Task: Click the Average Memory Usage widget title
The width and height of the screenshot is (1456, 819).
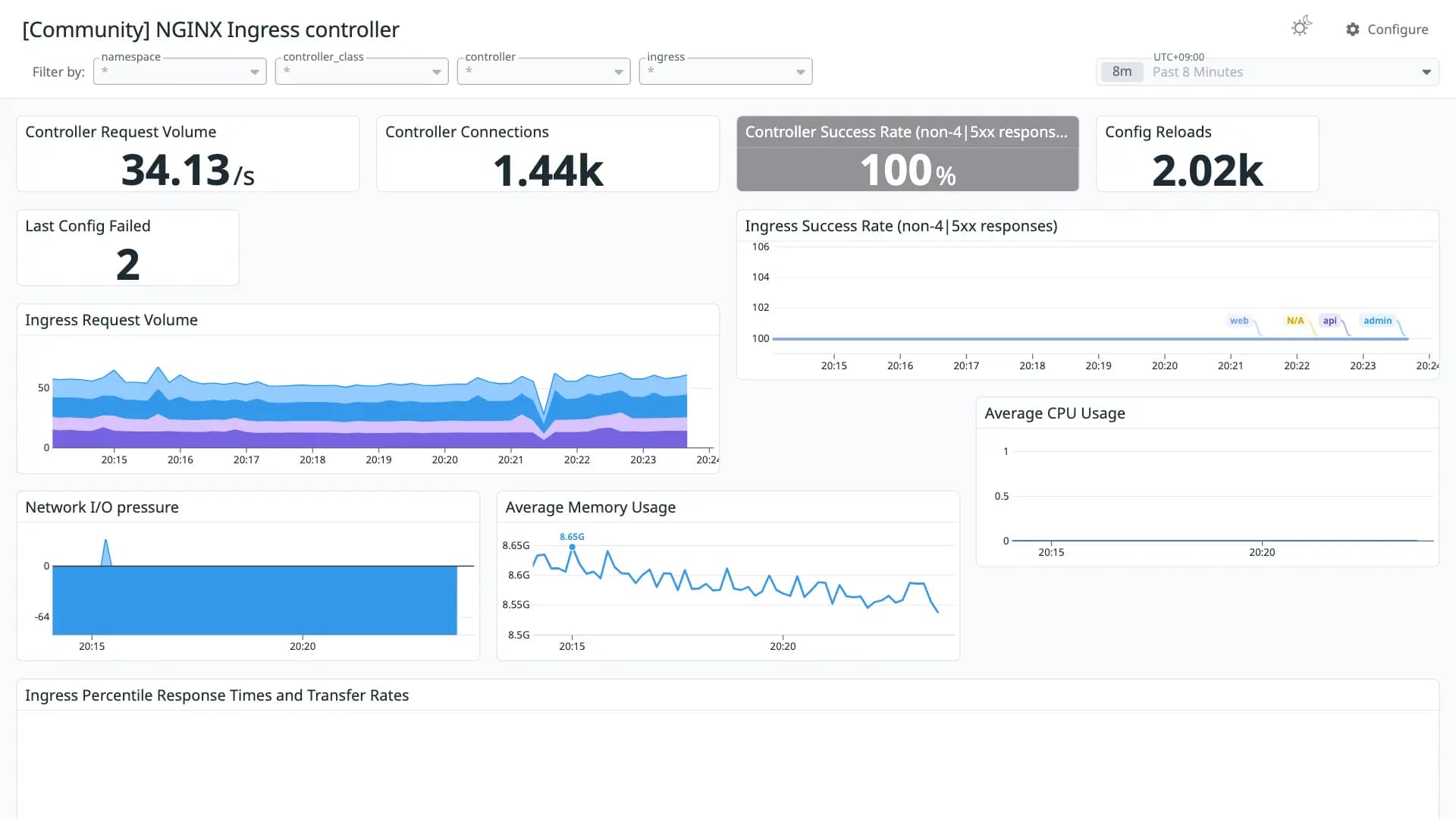Action: pyautogui.click(x=591, y=507)
